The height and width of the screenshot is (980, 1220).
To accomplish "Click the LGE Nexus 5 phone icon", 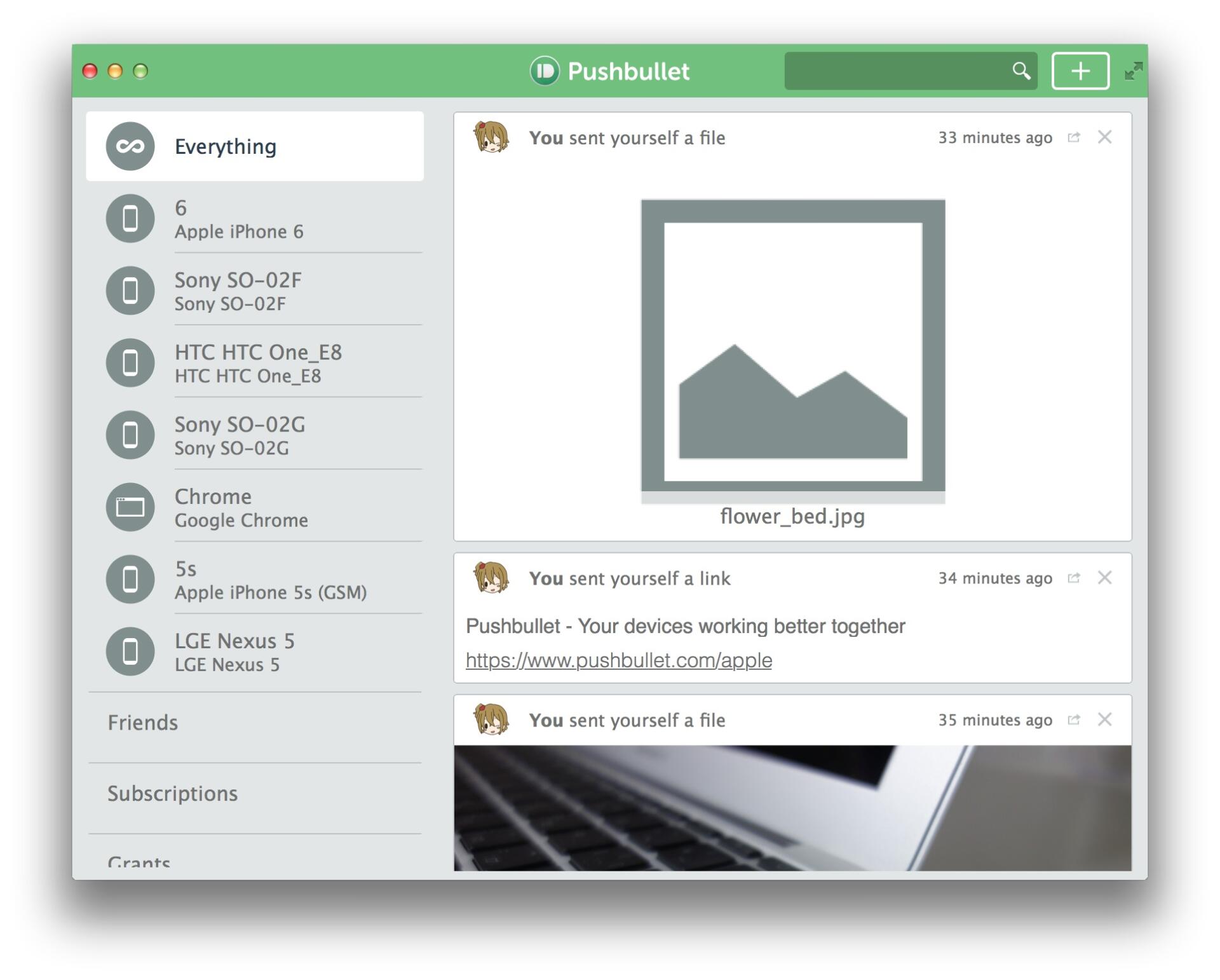I will coord(130,651).
